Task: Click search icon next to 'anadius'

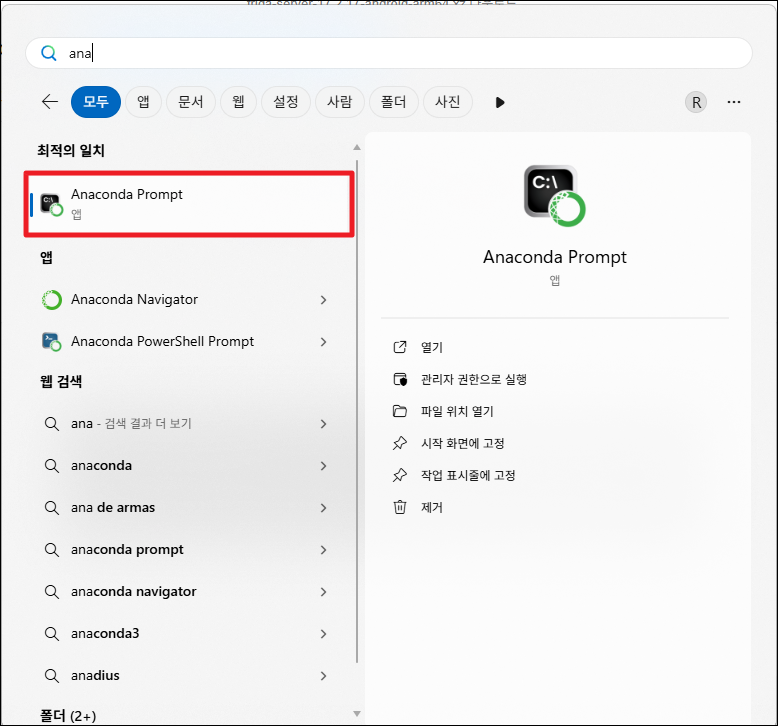Action: 52,675
